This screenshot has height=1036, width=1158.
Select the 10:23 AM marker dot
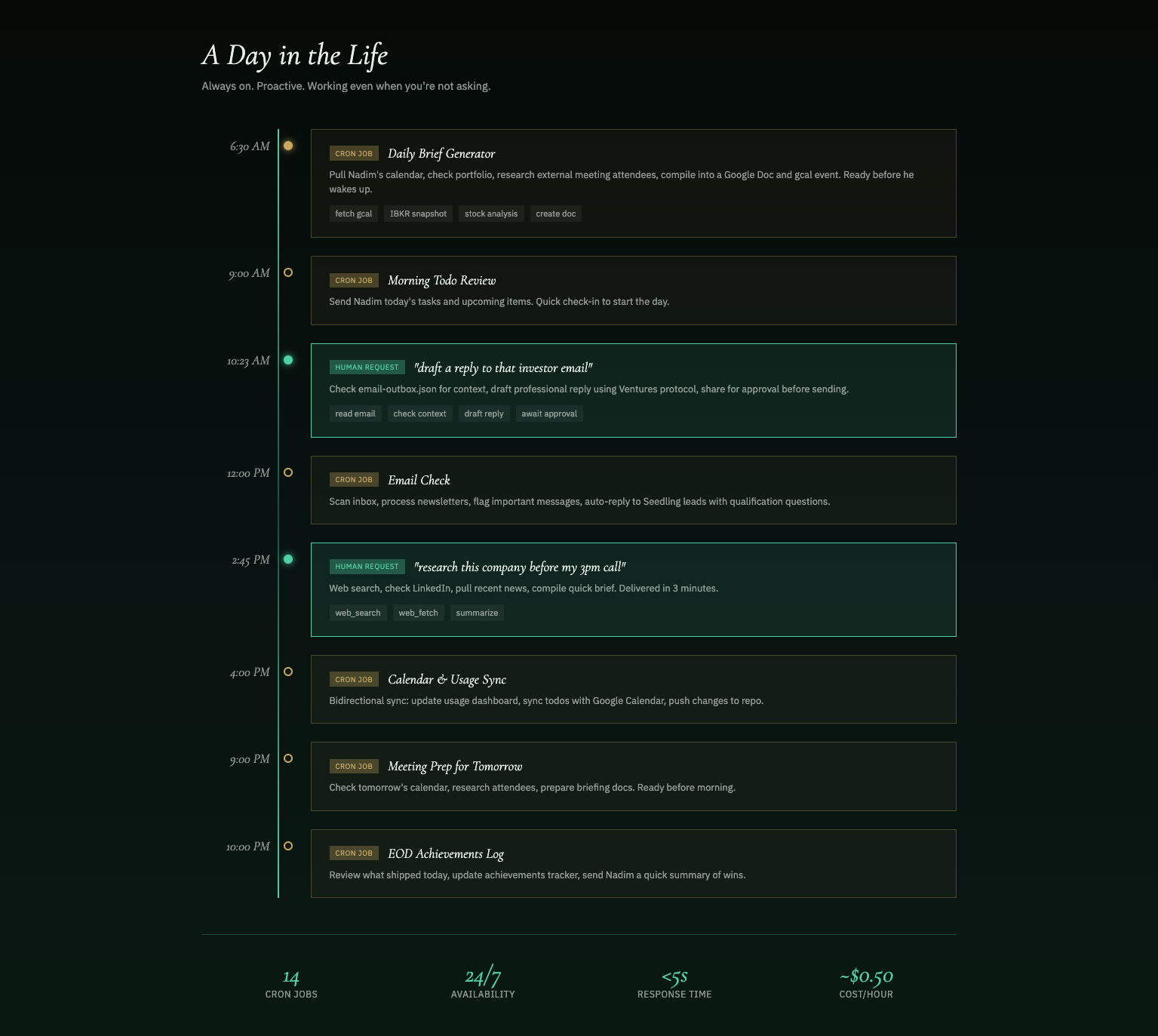tap(288, 360)
